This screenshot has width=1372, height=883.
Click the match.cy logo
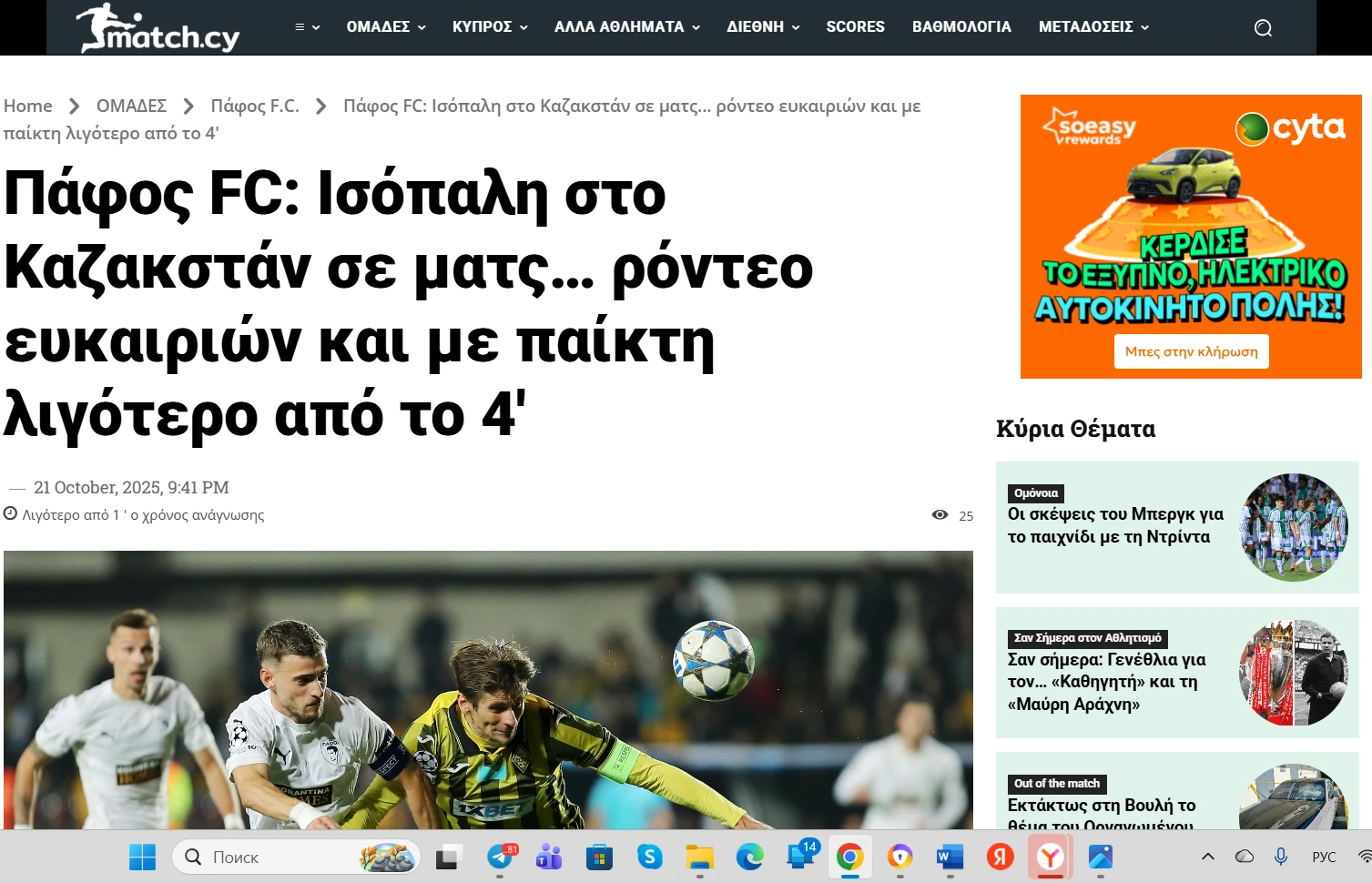(158, 28)
